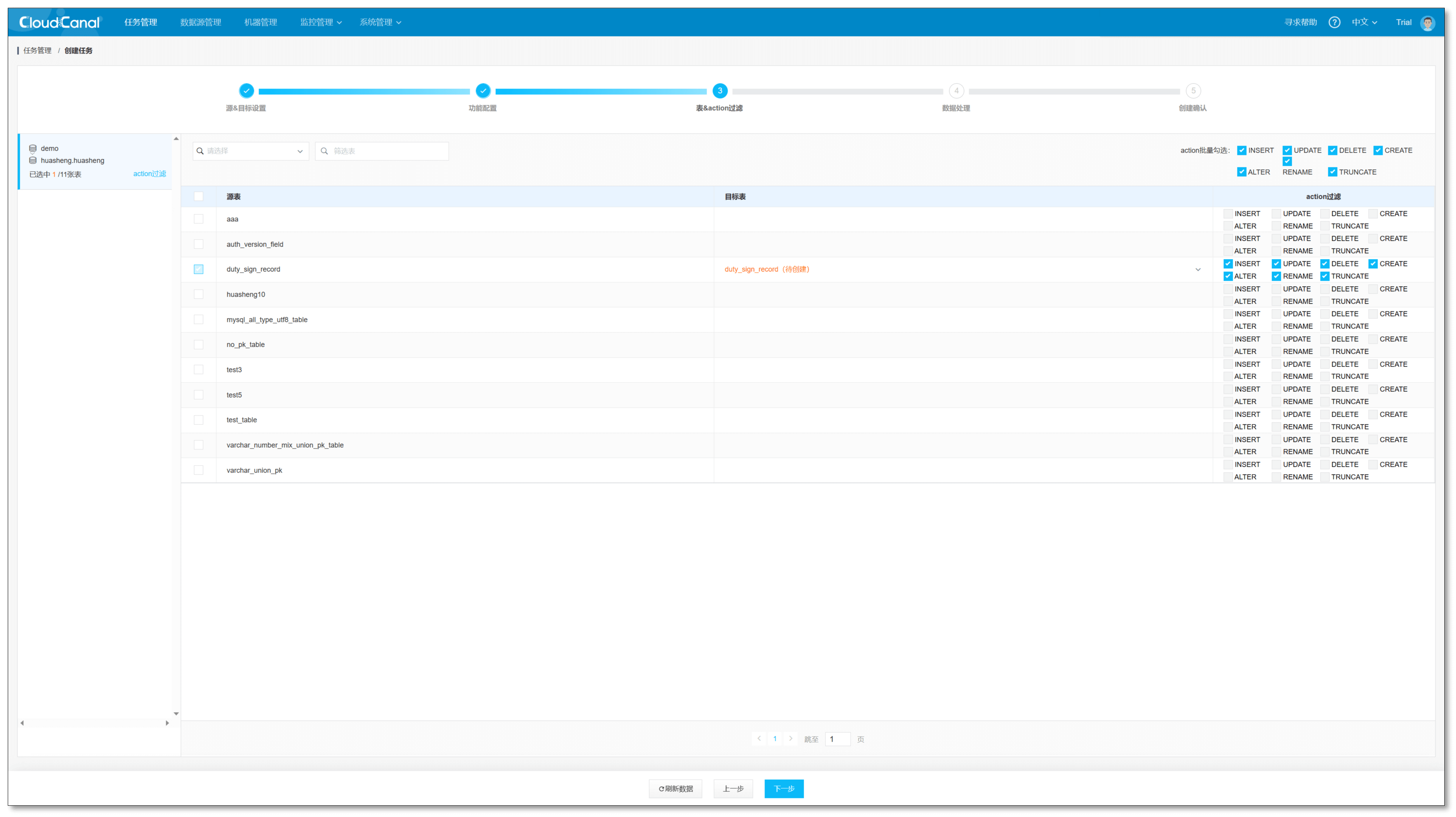This screenshot has height=817, width=1456.
Task: Uncheck batch UPDATE action checkbox
Action: pyautogui.click(x=1287, y=150)
